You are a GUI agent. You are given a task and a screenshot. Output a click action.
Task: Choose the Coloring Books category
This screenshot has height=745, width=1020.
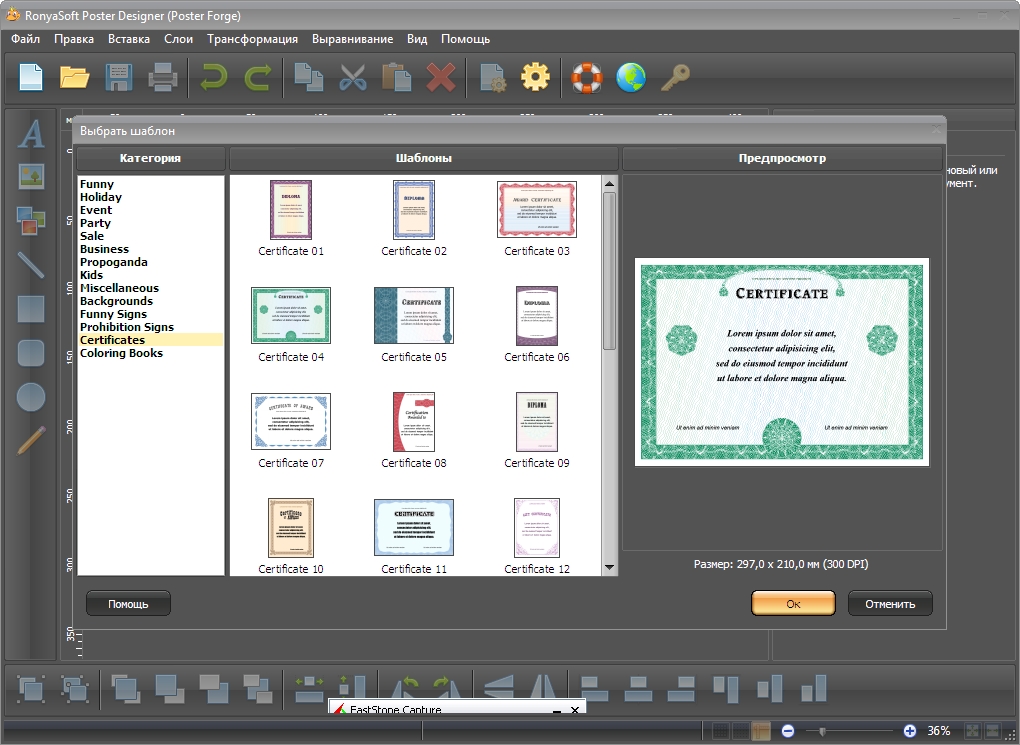(121, 353)
